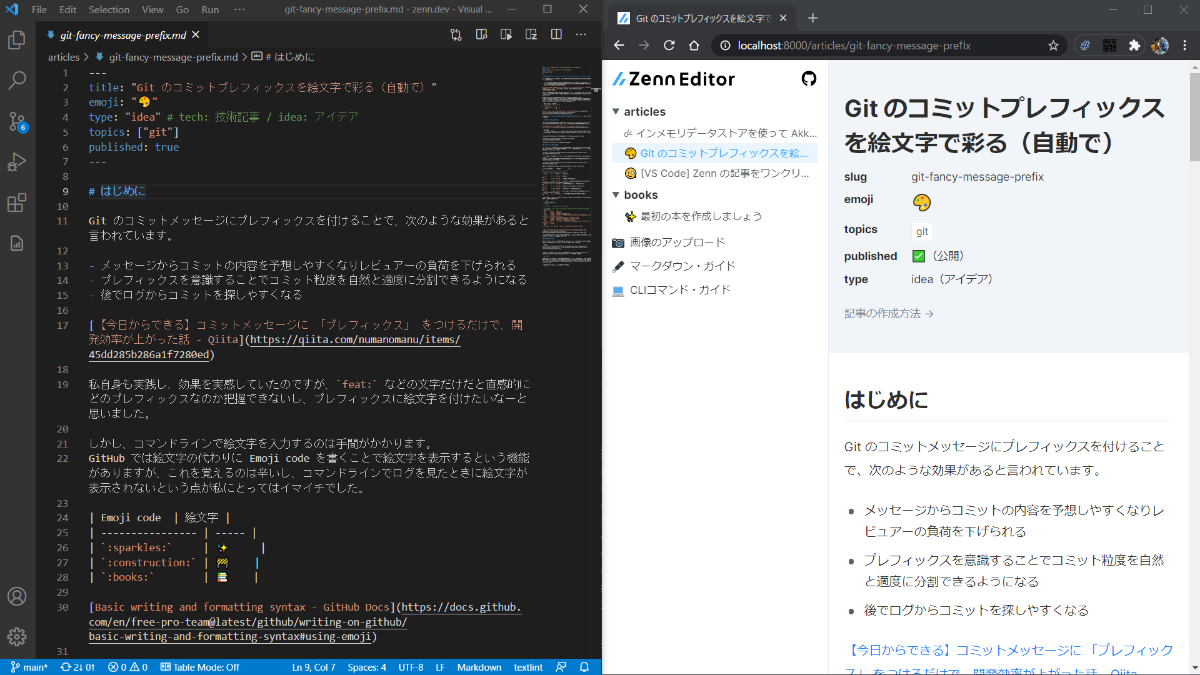Open the Edit menu in VS Code

(68, 9)
